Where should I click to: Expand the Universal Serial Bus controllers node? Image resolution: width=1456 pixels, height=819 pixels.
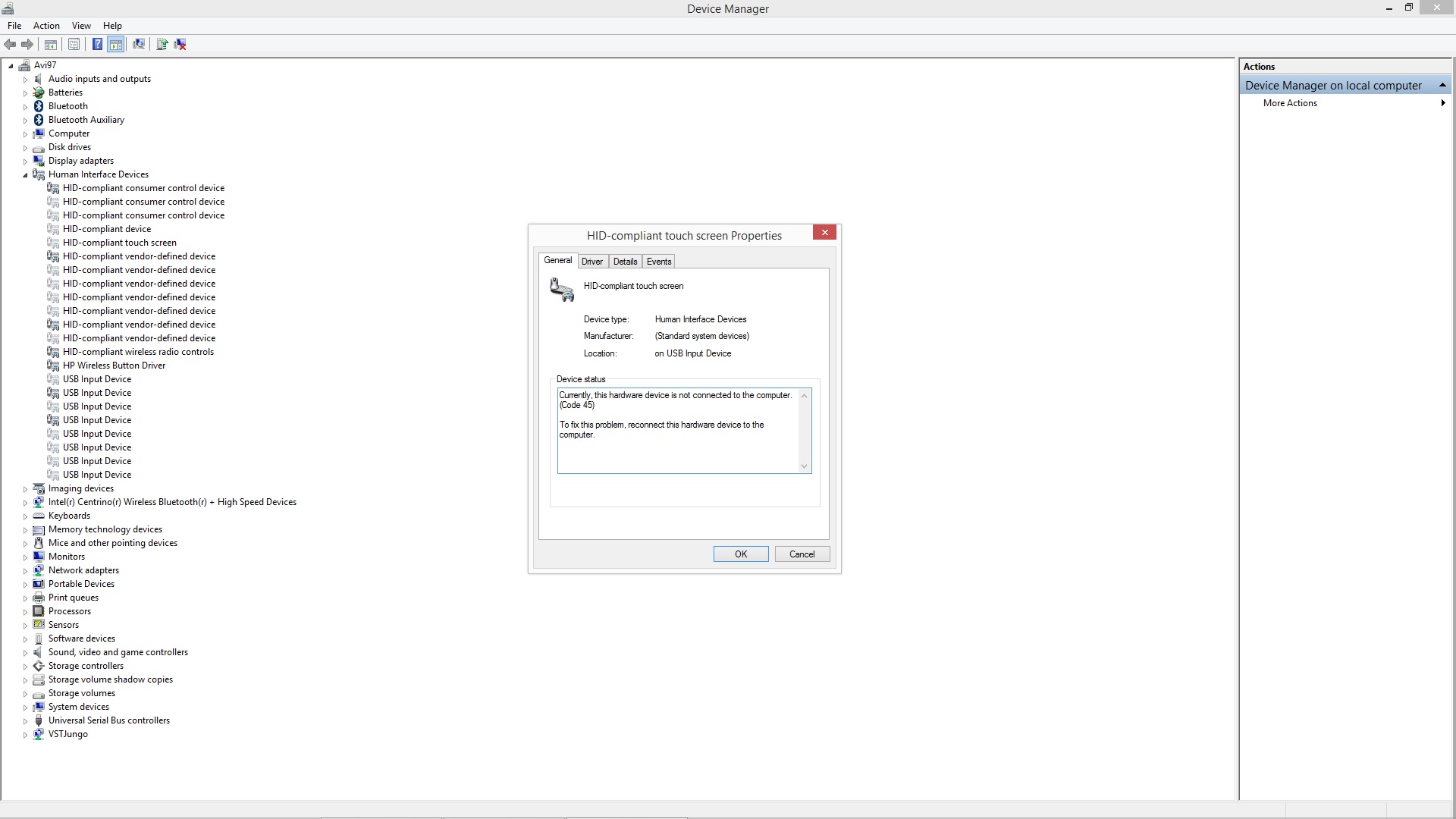point(25,720)
